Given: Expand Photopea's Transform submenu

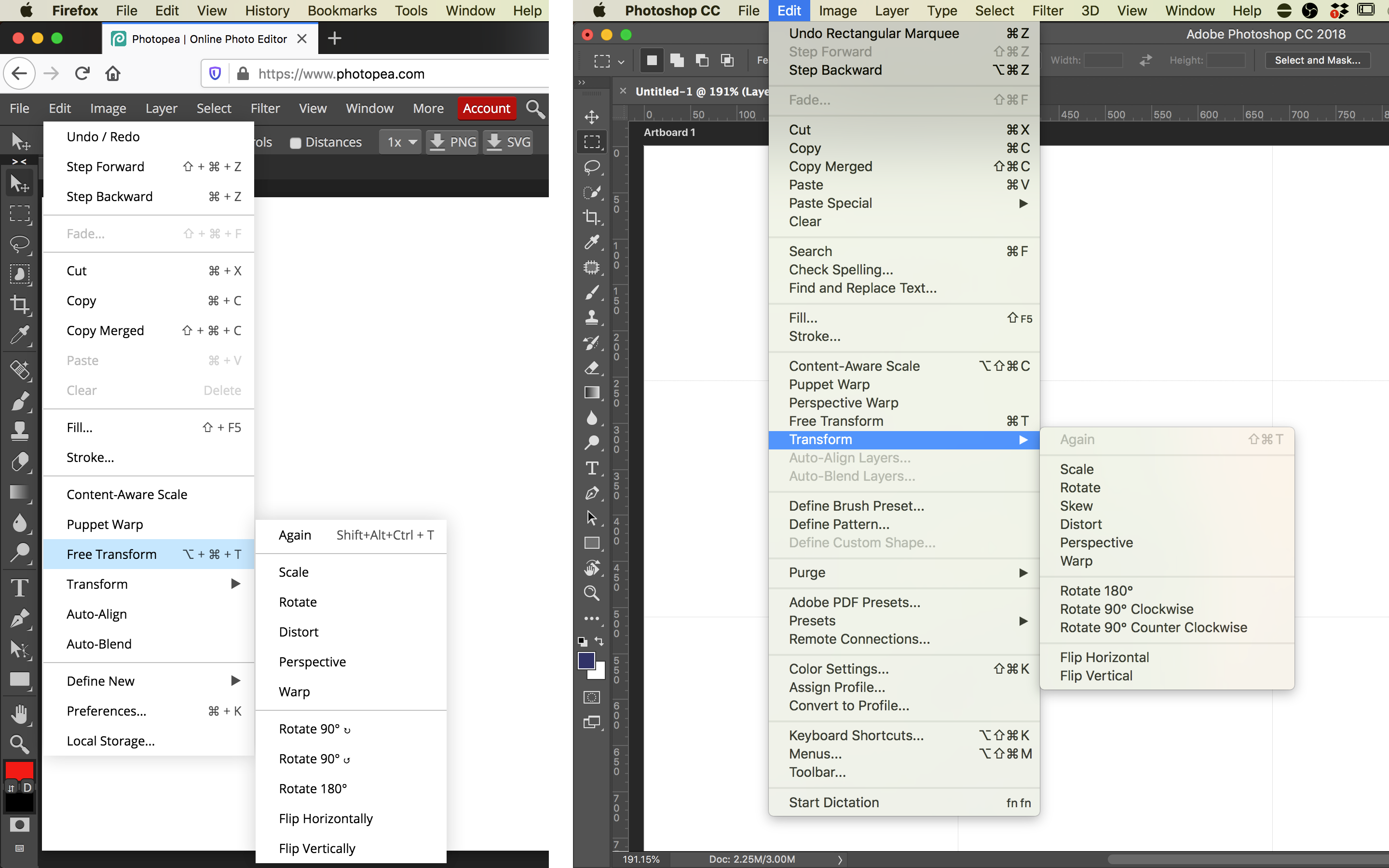Looking at the screenshot, I should (x=148, y=584).
